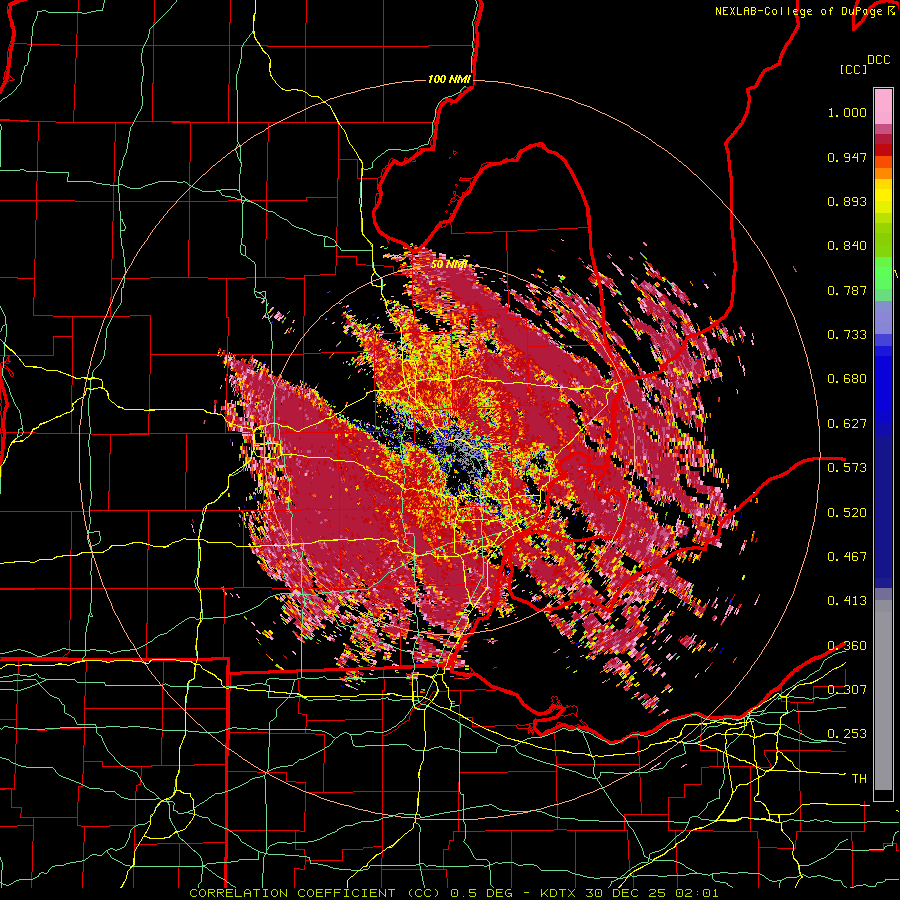The image size is (900, 900).
Task: Select the 0.787 legend value
Action: [847, 290]
